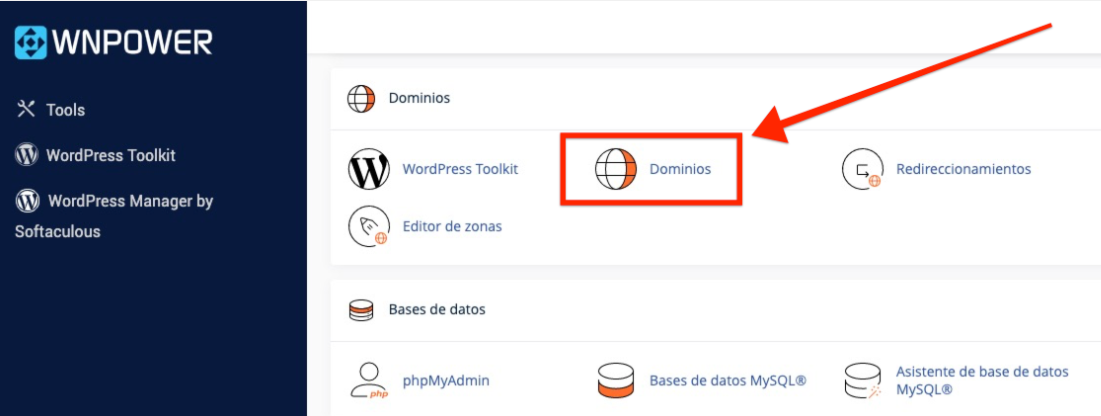Open the Bases de datos MySQL® link
Image resolution: width=1101 pixels, height=416 pixels.
tap(727, 381)
